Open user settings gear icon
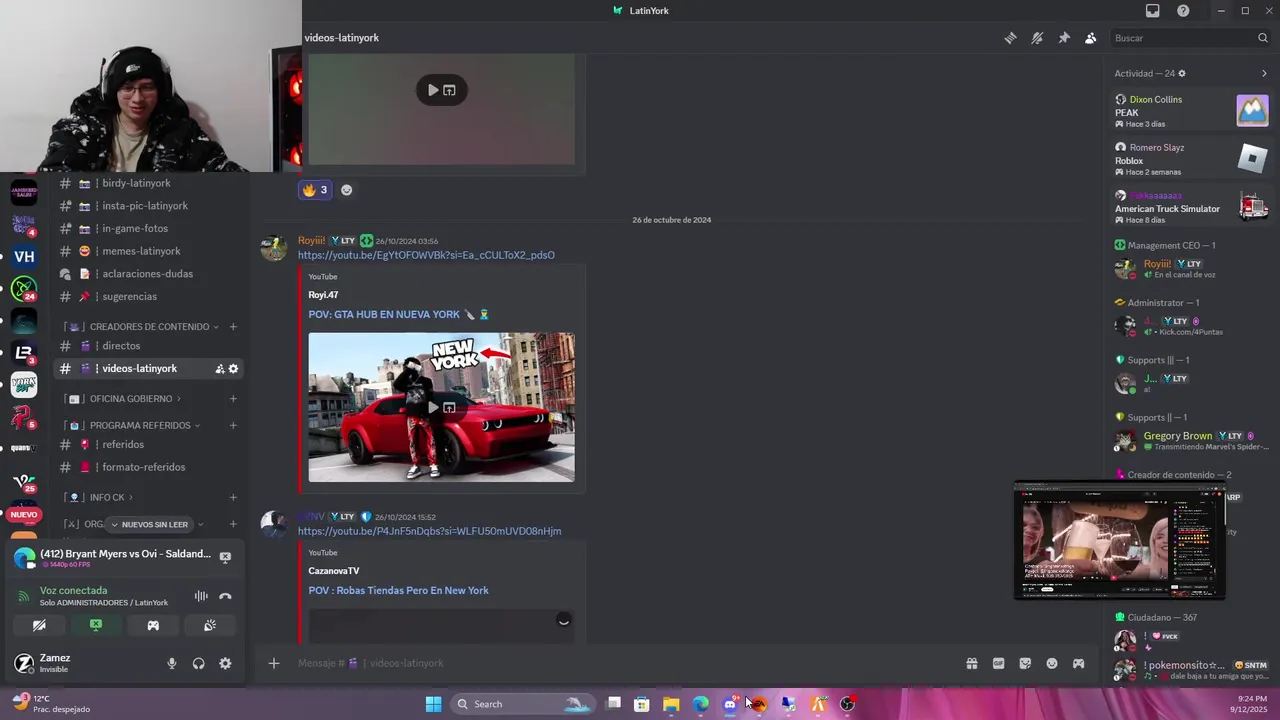The height and width of the screenshot is (720, 1280). pyautogui.click(x=225, y=663)
